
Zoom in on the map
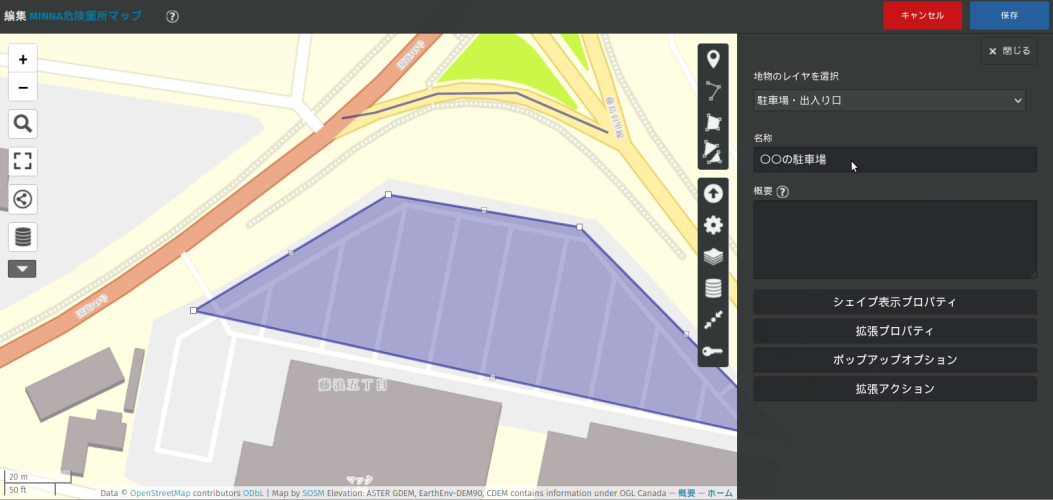(23, 60)
